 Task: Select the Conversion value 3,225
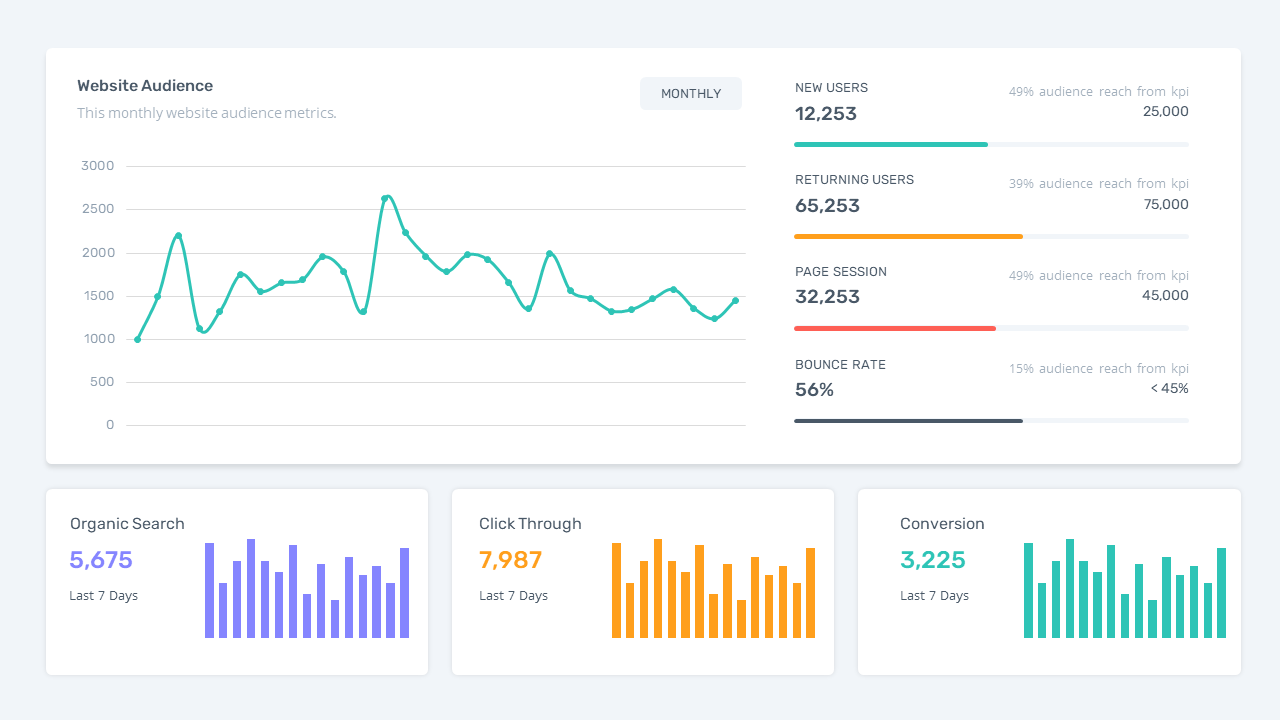click(933, 560)
